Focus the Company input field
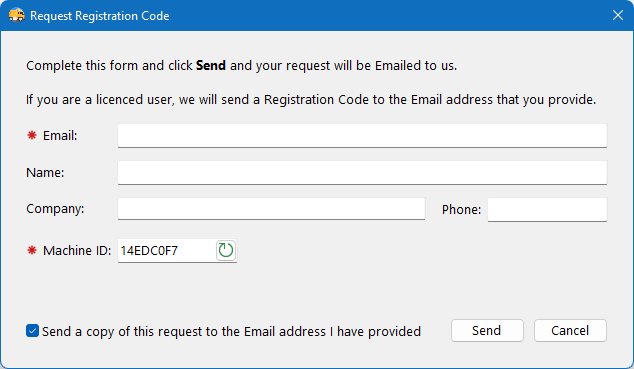Image resolution: width=634 pixels, height=369 pixels. point(271,209)
